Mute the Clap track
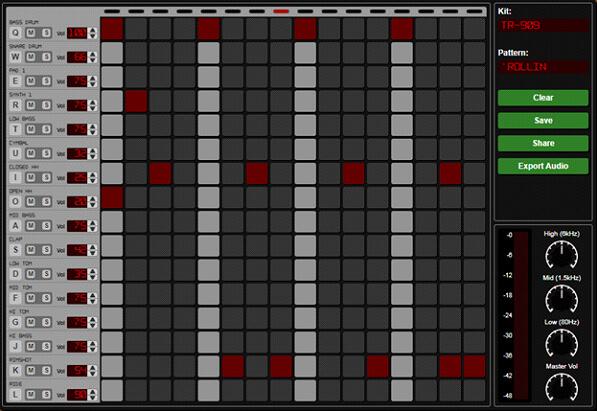 pos(31,249)
